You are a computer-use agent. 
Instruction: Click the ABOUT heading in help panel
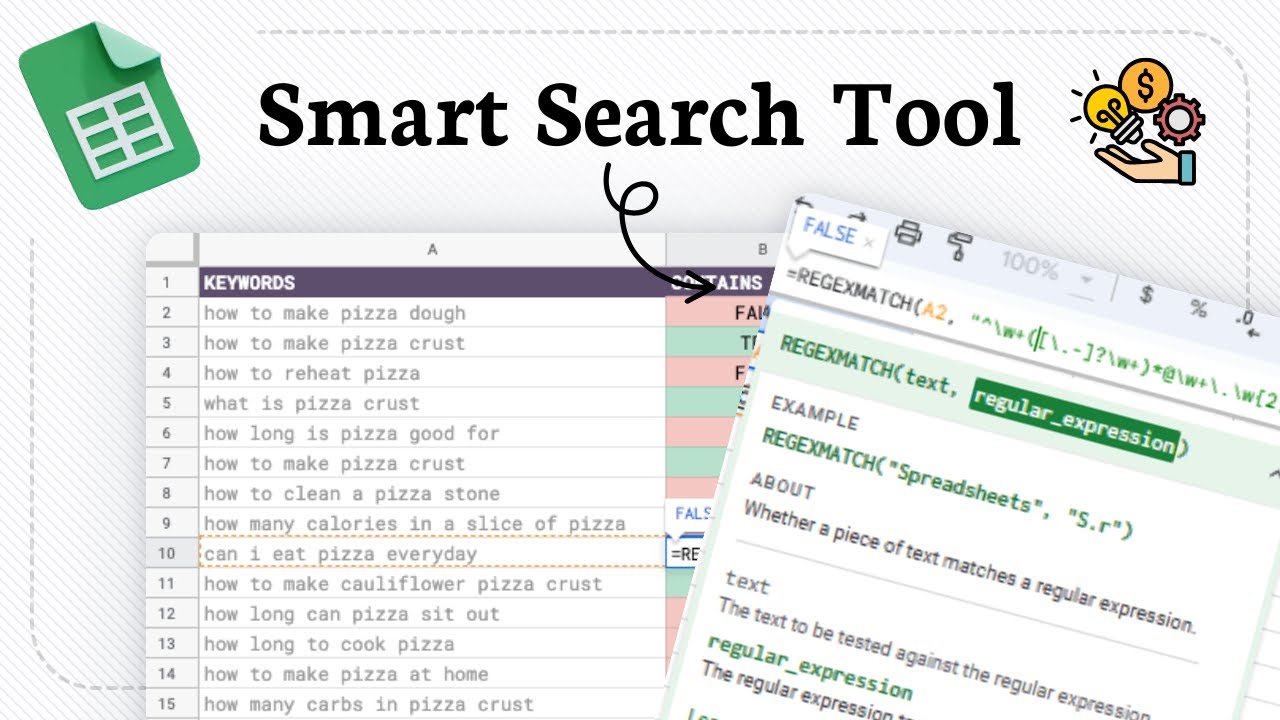click(x=783, y=485)
